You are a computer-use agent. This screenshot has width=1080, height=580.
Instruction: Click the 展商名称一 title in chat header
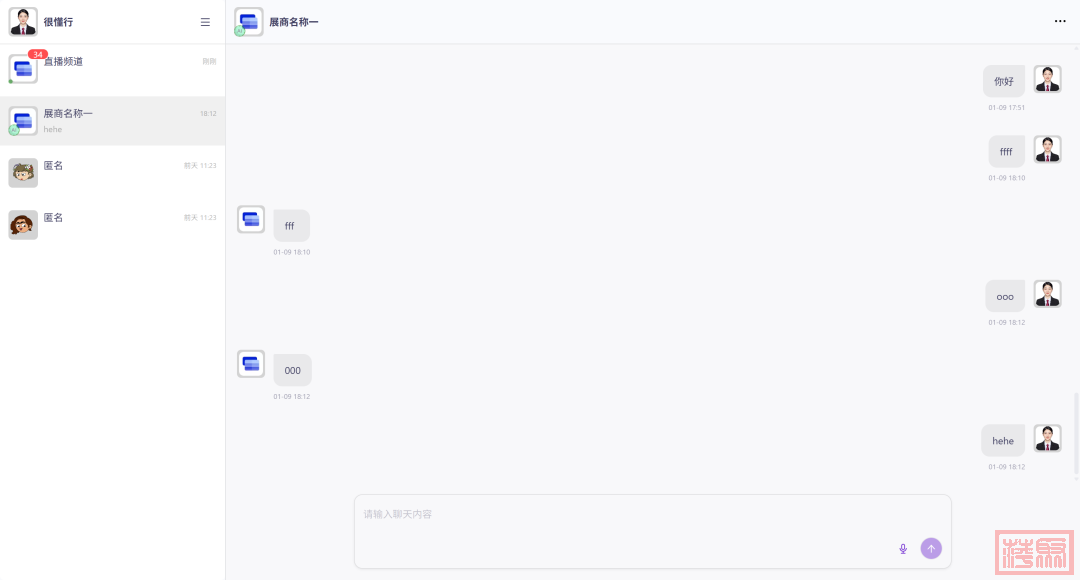(294, 22)
